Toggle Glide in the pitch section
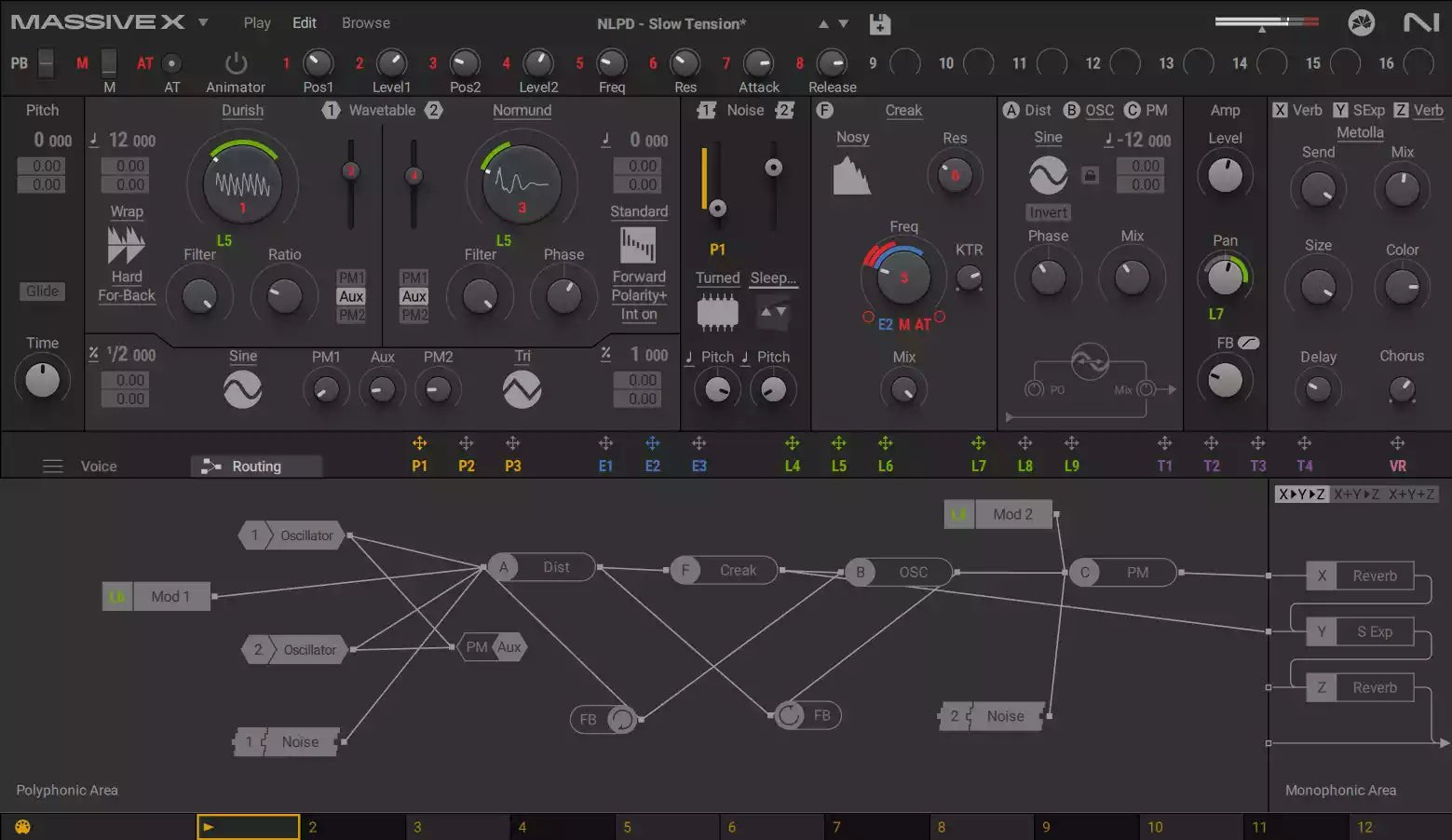Viewport: 1452px width, 840px height. 41,291
